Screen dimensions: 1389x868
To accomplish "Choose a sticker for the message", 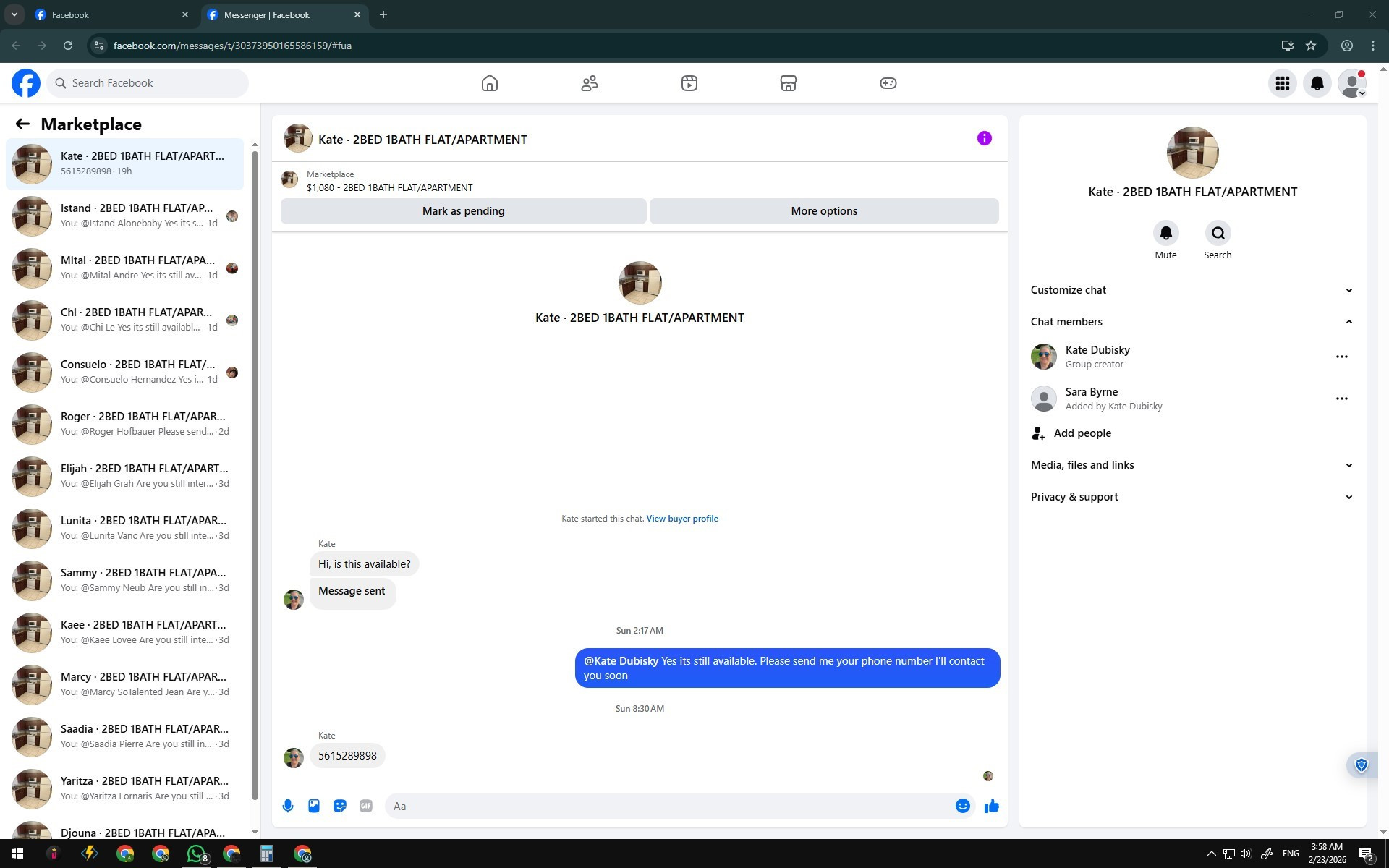I will click(x=340, y=806).
